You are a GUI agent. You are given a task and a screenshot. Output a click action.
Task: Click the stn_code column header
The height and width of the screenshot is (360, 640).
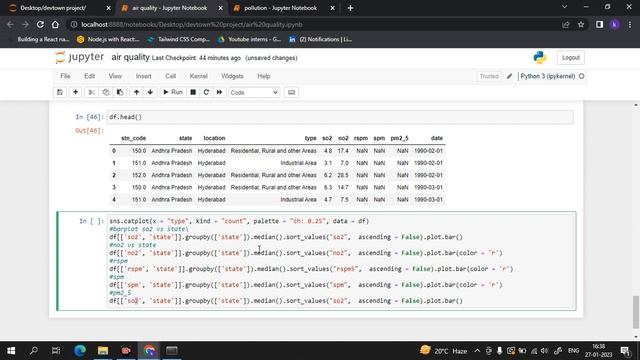[x=133, y=138]
